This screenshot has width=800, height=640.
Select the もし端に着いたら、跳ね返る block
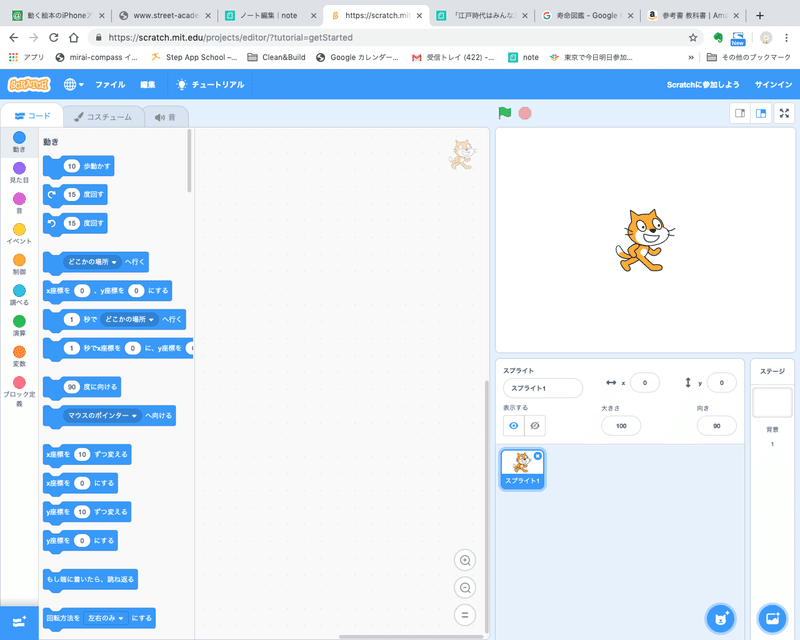point(90,579)
